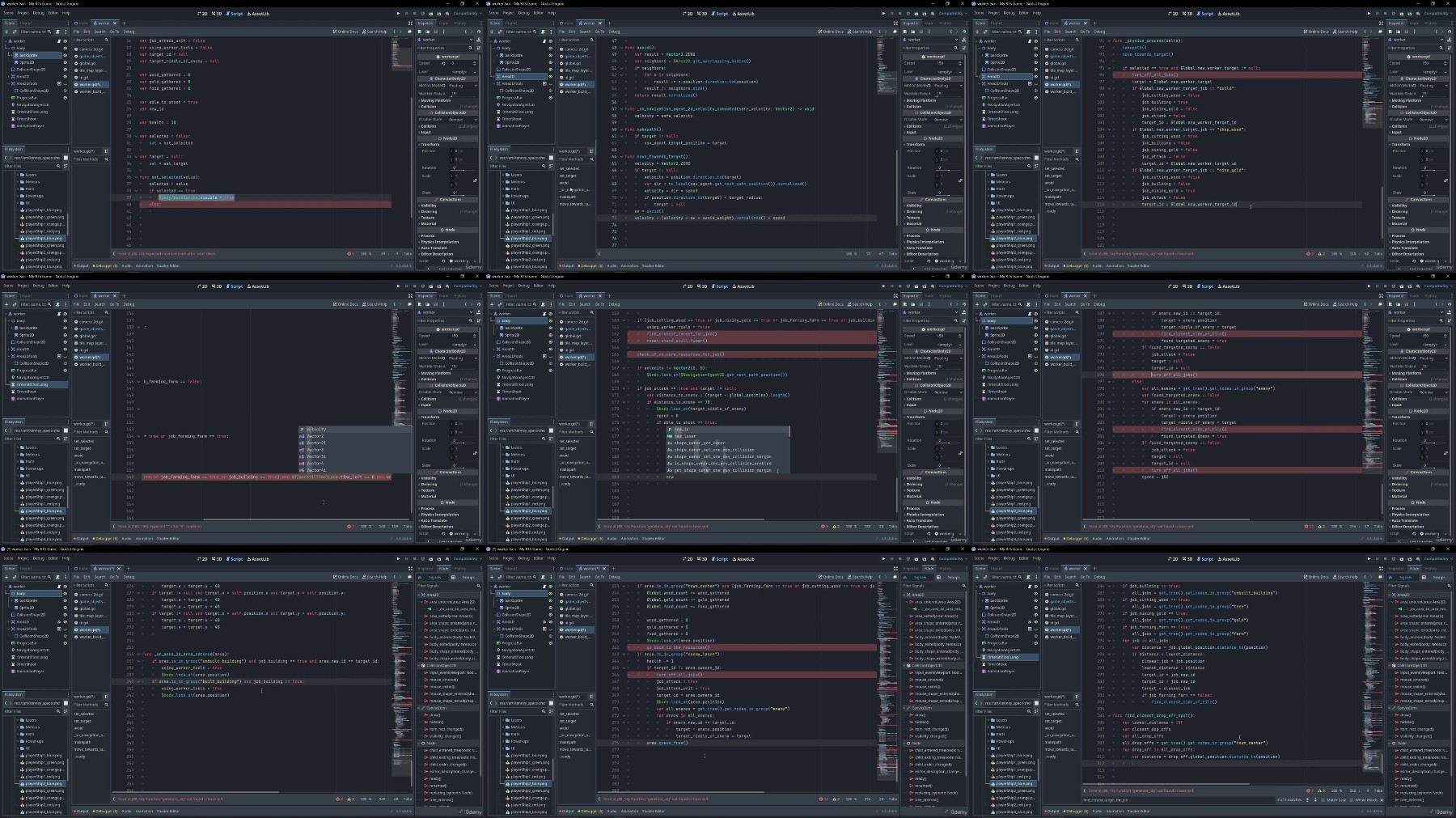Choose shape_owner_get_owner from the autocomplete list

pyautogui.click(x=696, y=443)
